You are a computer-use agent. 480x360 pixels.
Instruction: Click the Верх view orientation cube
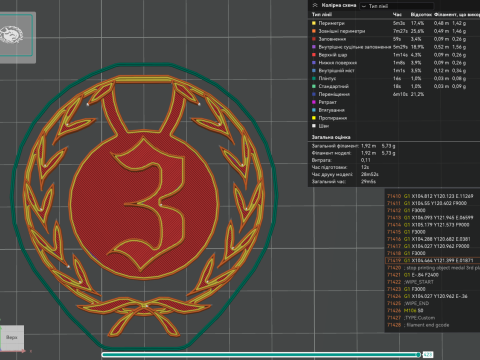click(x=12, y=337)
